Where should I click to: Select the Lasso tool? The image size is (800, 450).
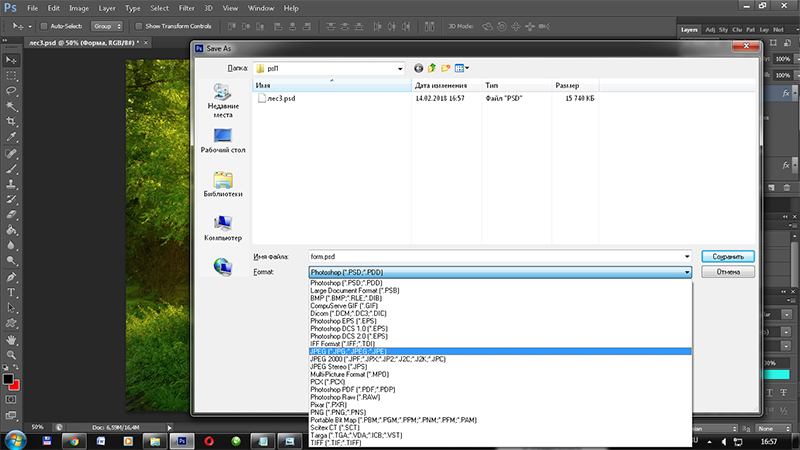(x=11, y=91)
